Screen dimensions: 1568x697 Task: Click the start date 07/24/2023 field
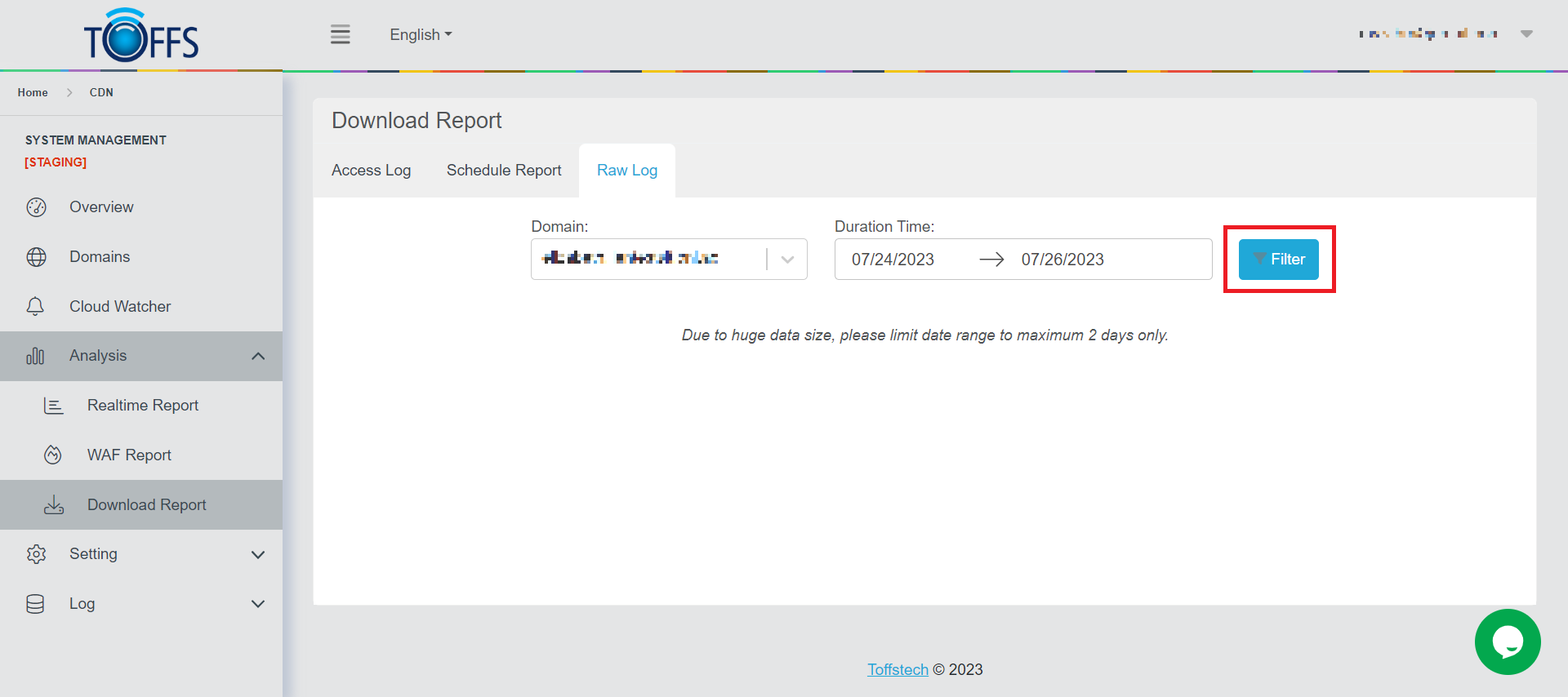(893, 260)
